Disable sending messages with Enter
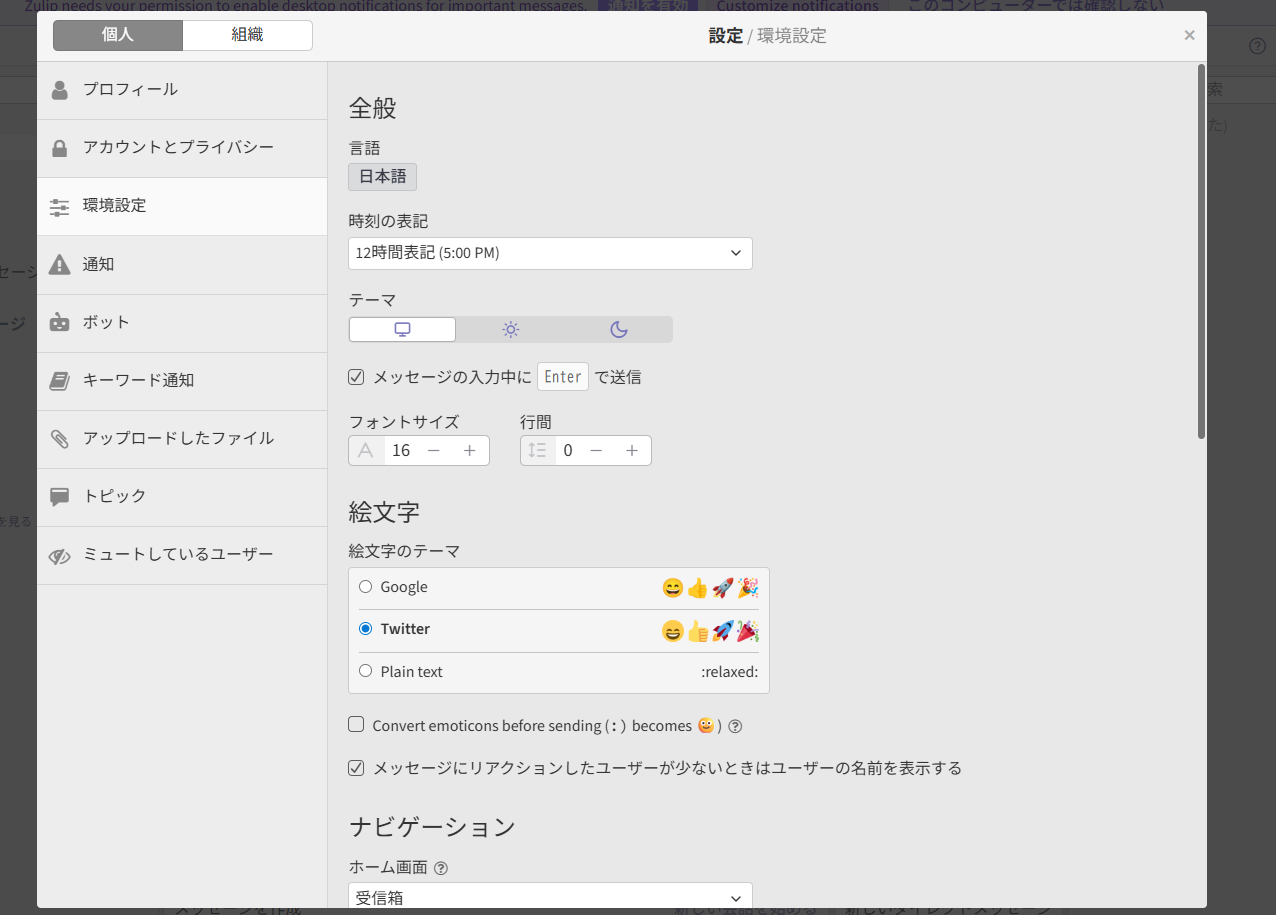The height and width of the screenshot is (915, 1276). (x=356, y=376)
